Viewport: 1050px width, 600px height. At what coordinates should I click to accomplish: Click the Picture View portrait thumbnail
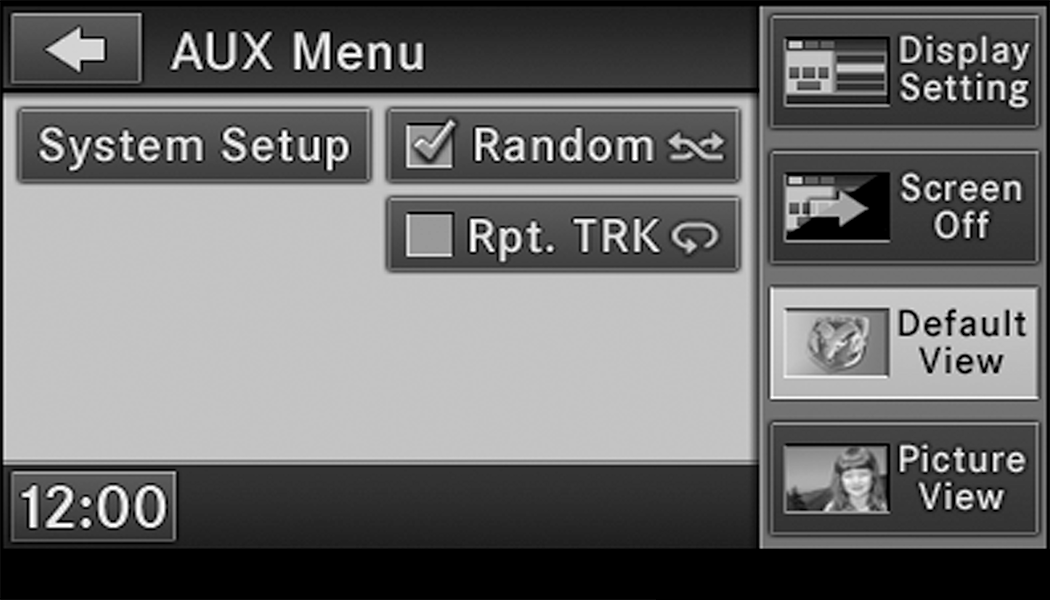[836, 479]
